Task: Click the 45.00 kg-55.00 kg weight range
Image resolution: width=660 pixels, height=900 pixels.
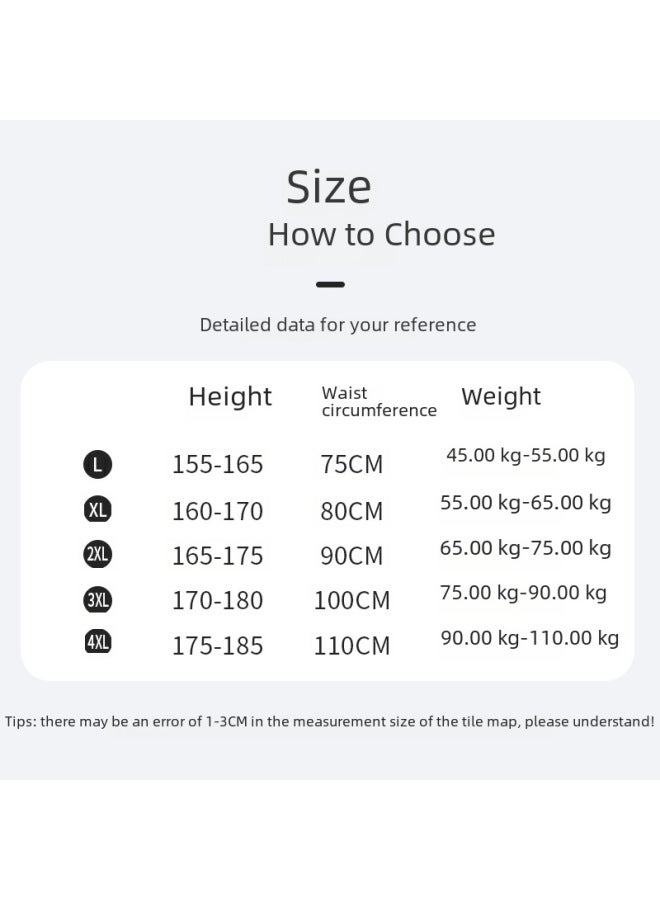Action: [525, 456]
